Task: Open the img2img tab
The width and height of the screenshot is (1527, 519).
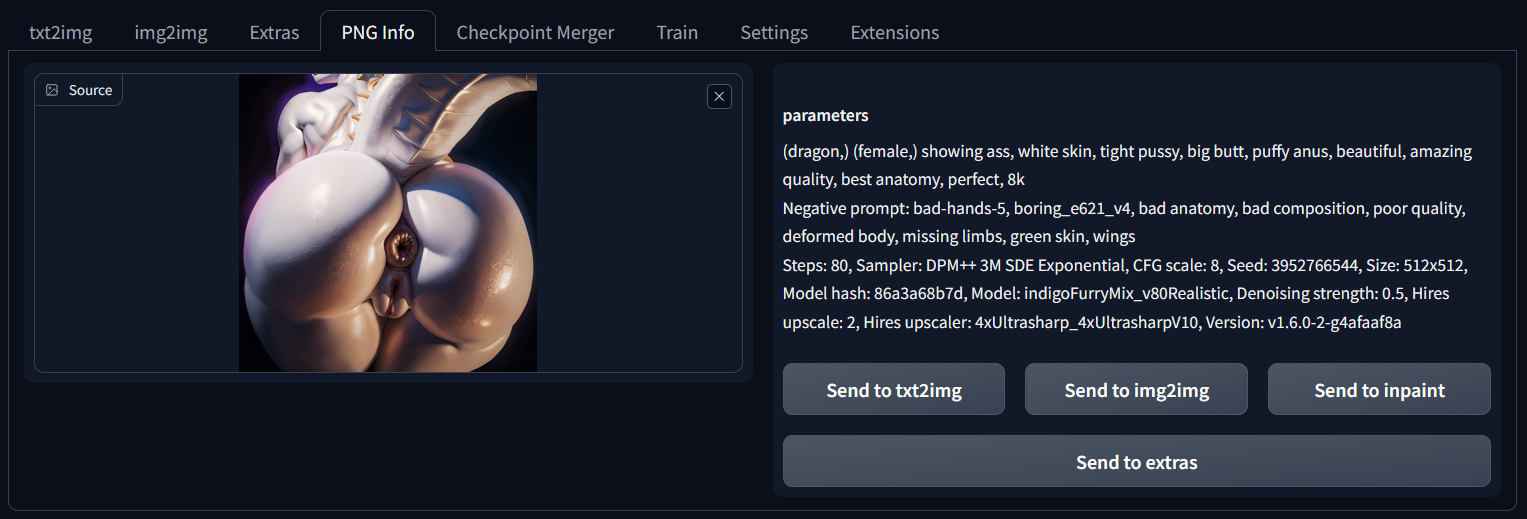Action: coord(171,32)
